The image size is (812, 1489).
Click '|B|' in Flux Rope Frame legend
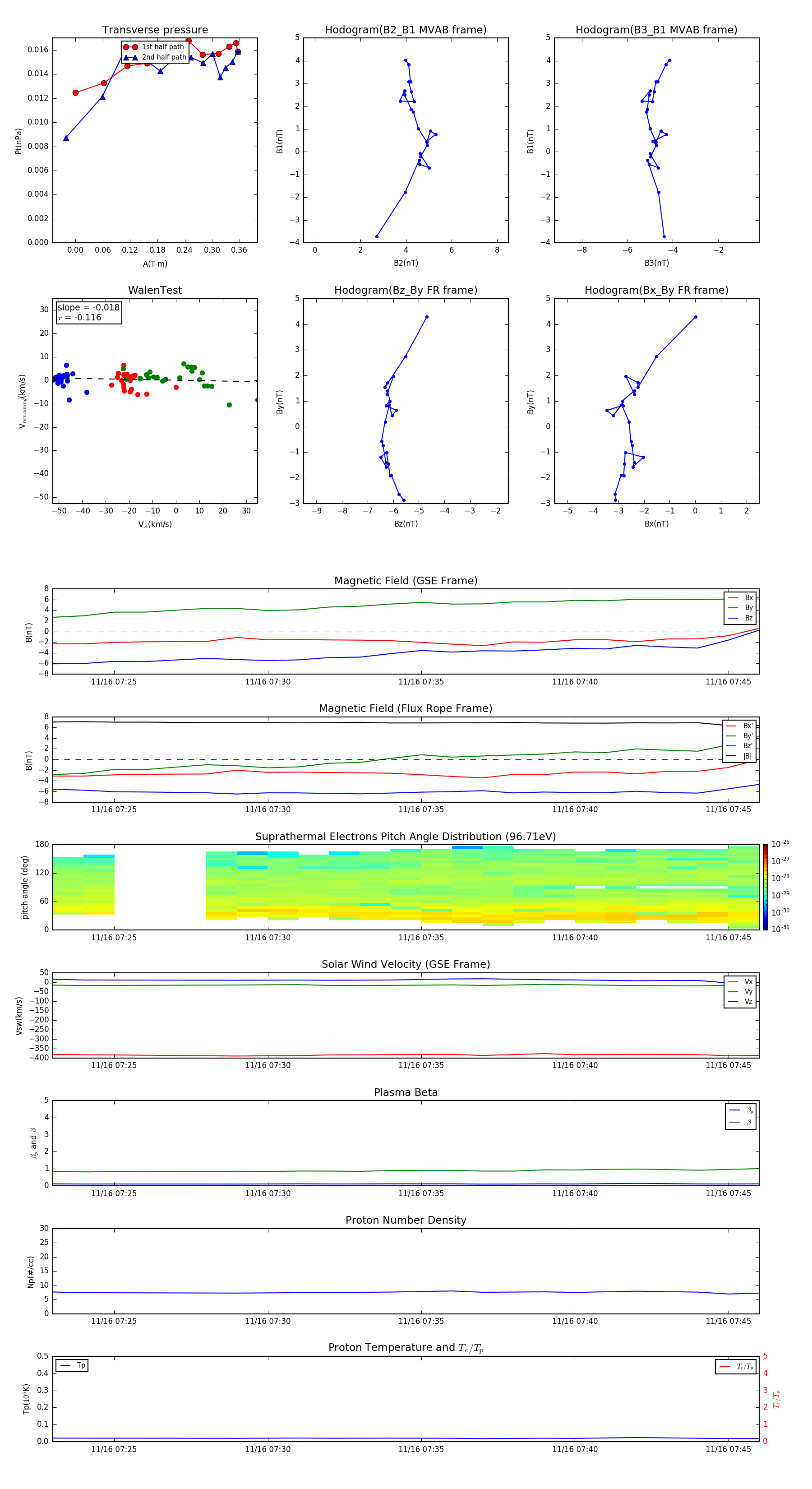(x=747, y=756)
